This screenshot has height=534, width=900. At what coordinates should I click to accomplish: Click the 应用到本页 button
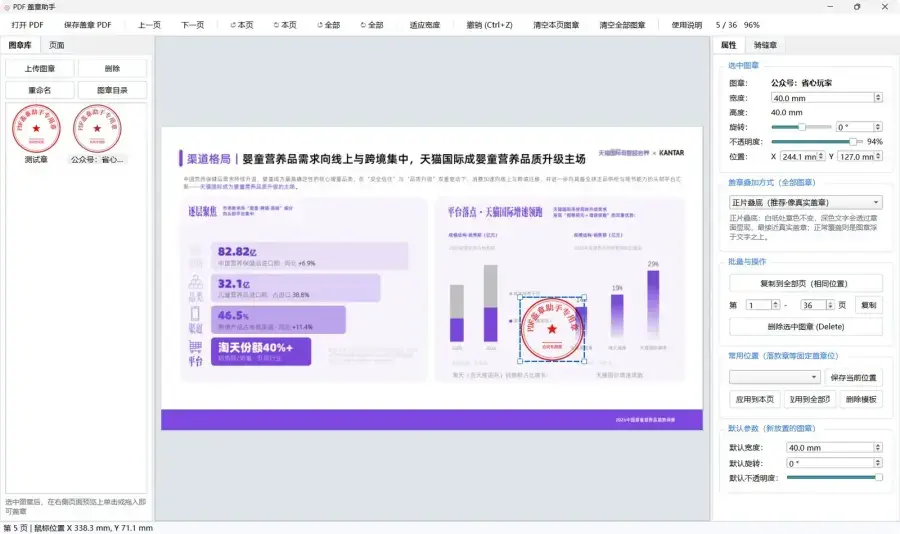(754, 399)
